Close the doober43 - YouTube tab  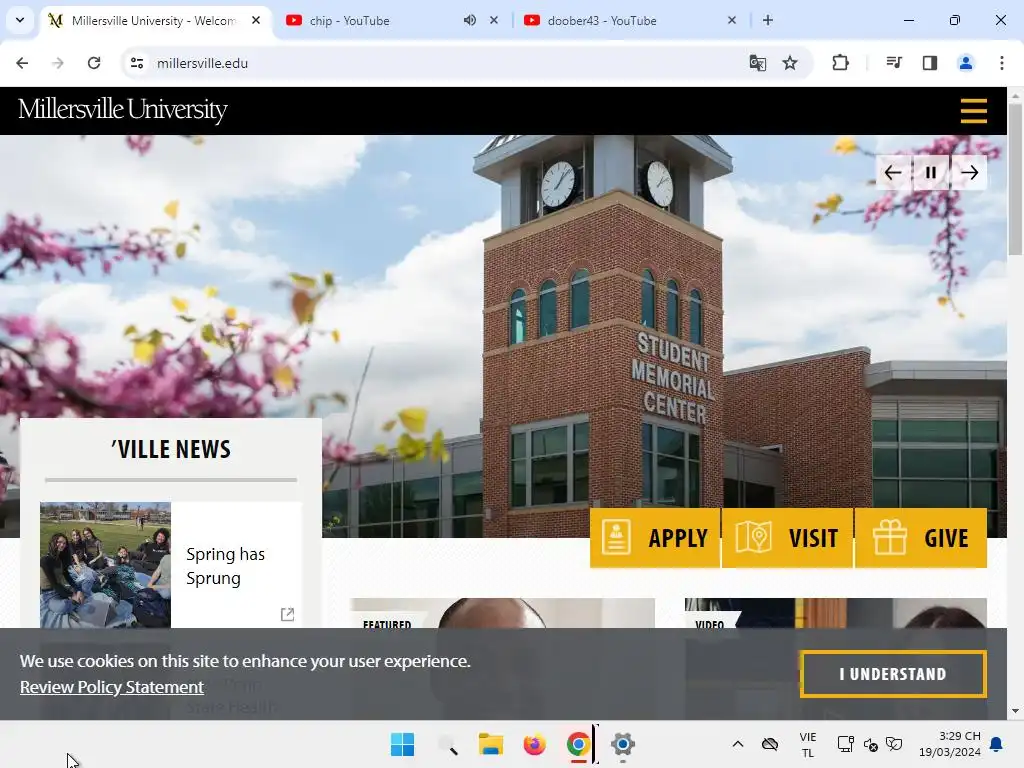[731, 20]
